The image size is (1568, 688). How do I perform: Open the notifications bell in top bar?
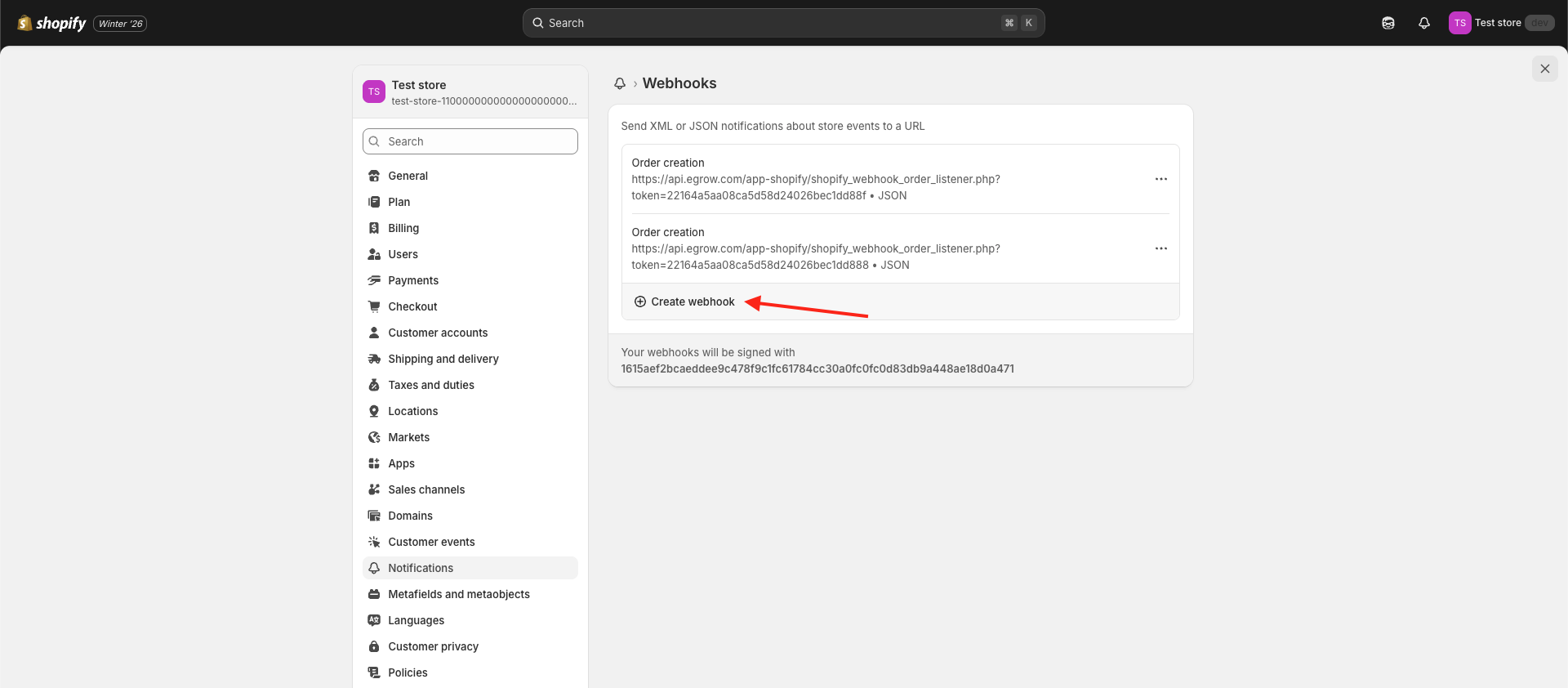1424,23
